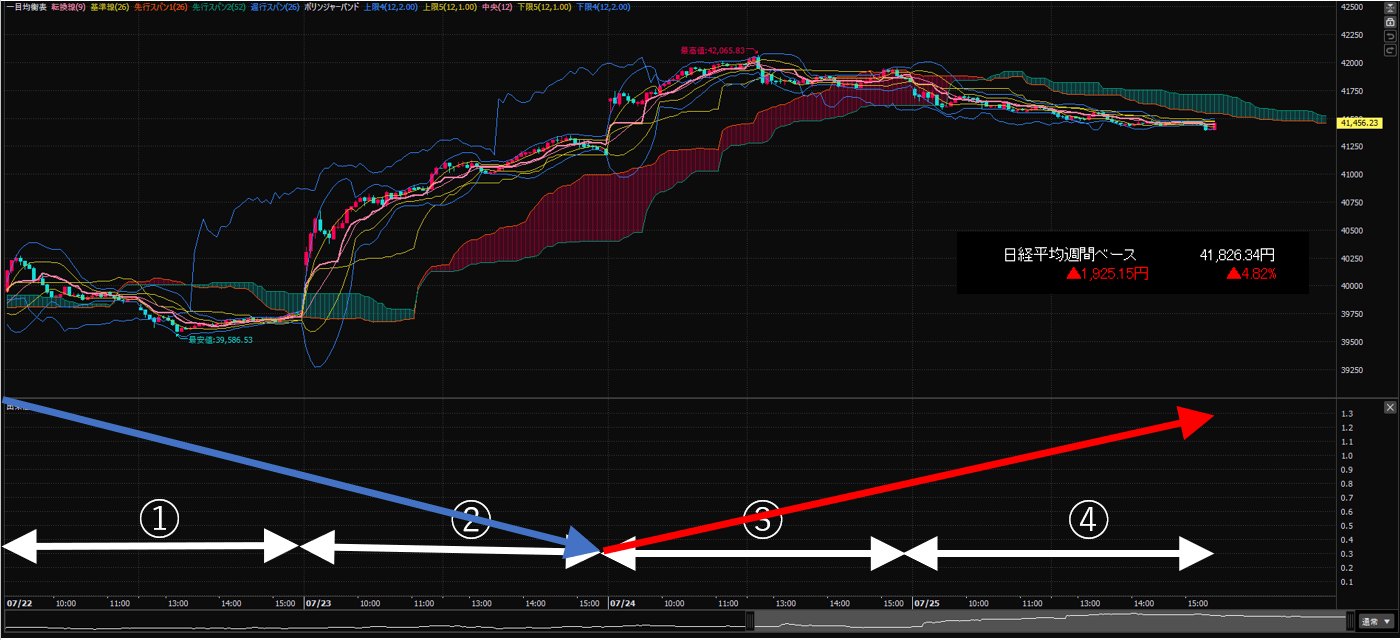
Task: Click the undo arrow icon
Action: click(1389, 36)
